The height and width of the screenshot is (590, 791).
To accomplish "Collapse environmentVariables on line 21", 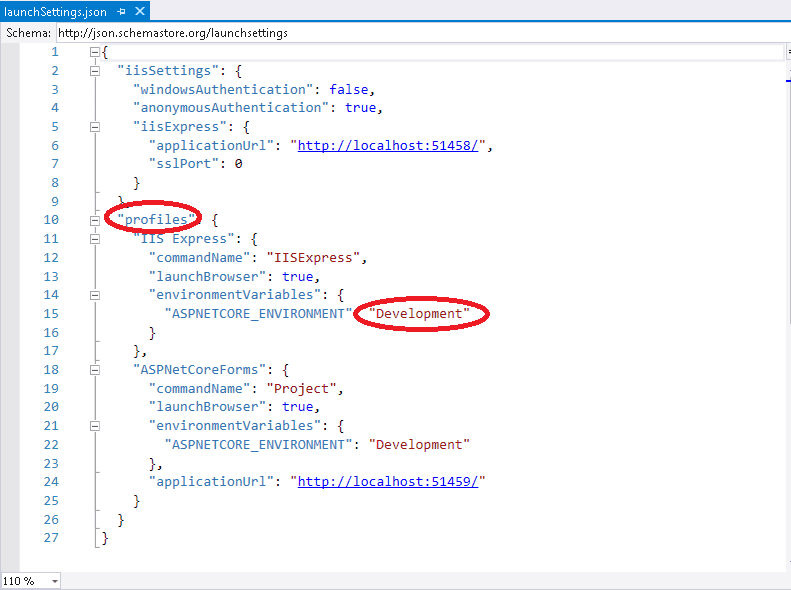I will click(x=94, y=426).
